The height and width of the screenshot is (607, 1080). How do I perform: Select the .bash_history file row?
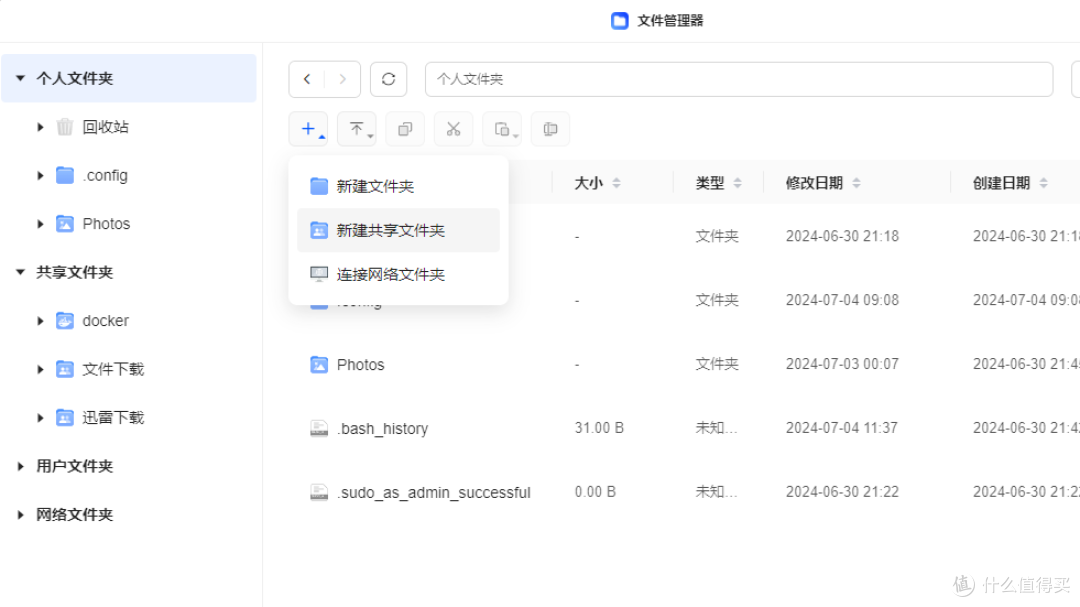382,429
